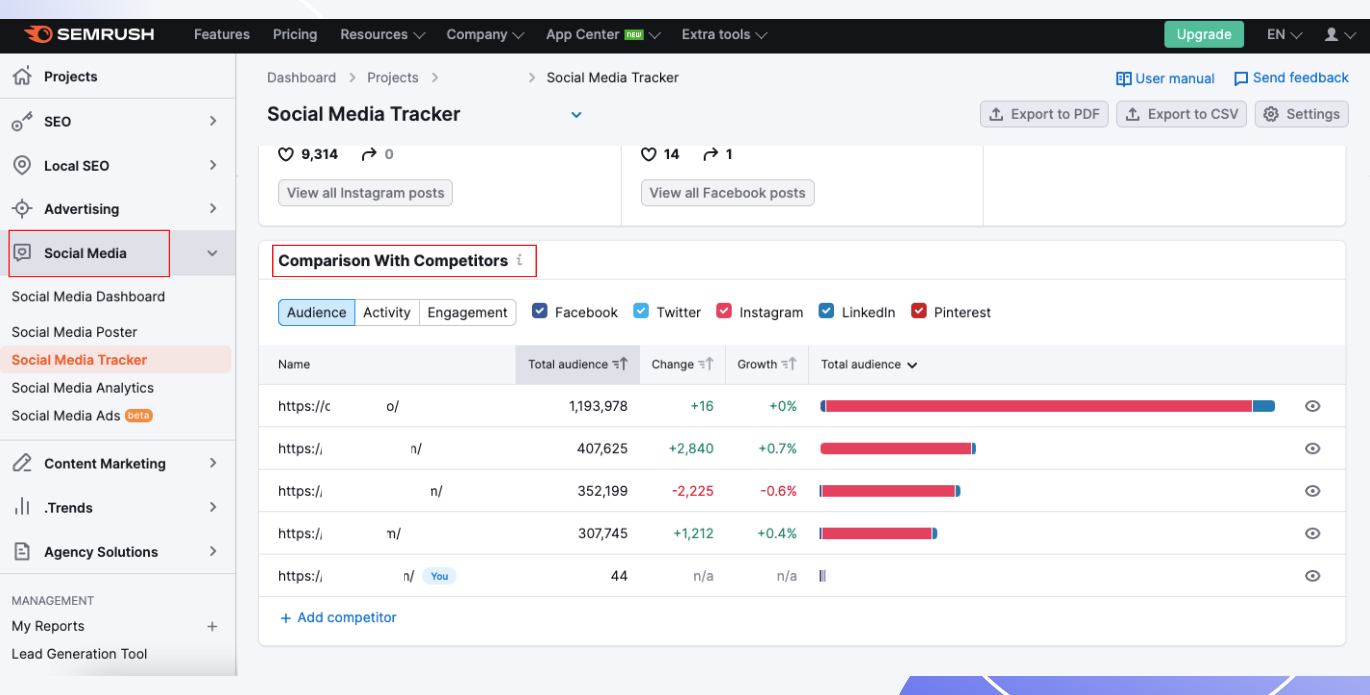Toggle the Pinterest checkbox
Image resolution: width=1370 pixels, height=695 pixels.
919,311
